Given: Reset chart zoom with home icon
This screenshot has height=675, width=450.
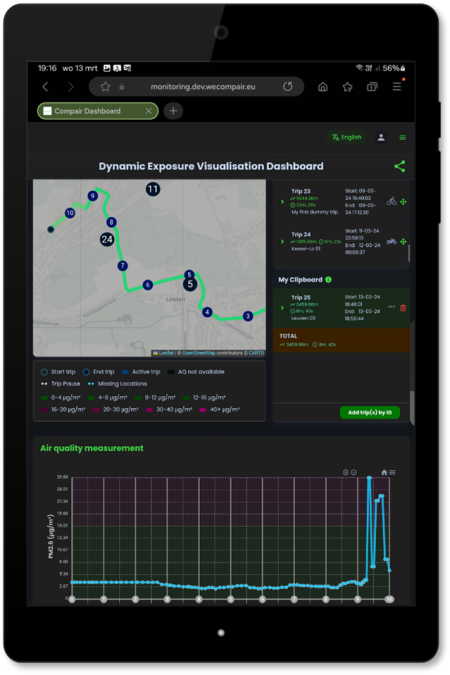Looking at the screenshot, I should pos(384,472).
